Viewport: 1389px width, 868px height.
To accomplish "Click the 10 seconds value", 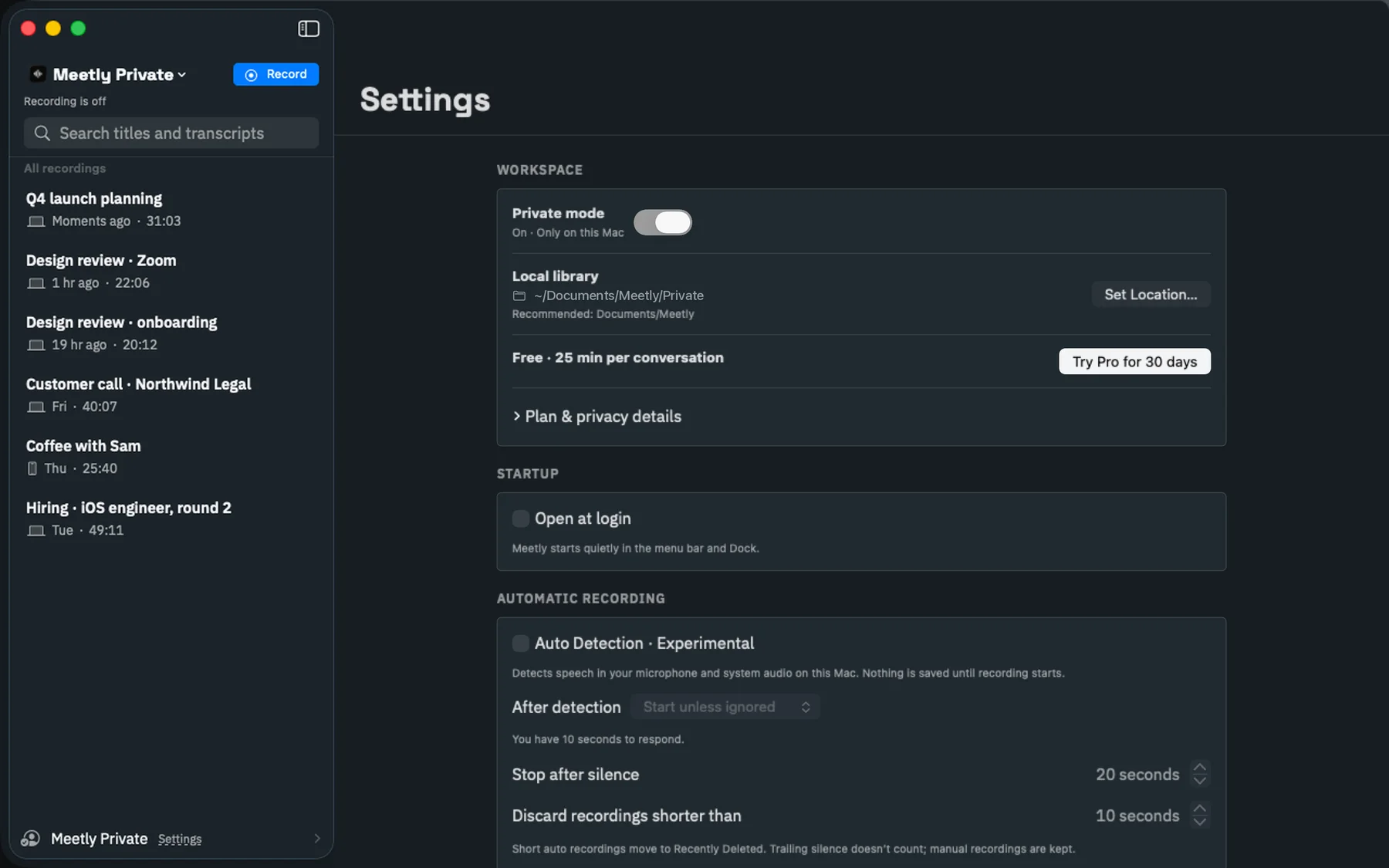I will coord(1137,816).
